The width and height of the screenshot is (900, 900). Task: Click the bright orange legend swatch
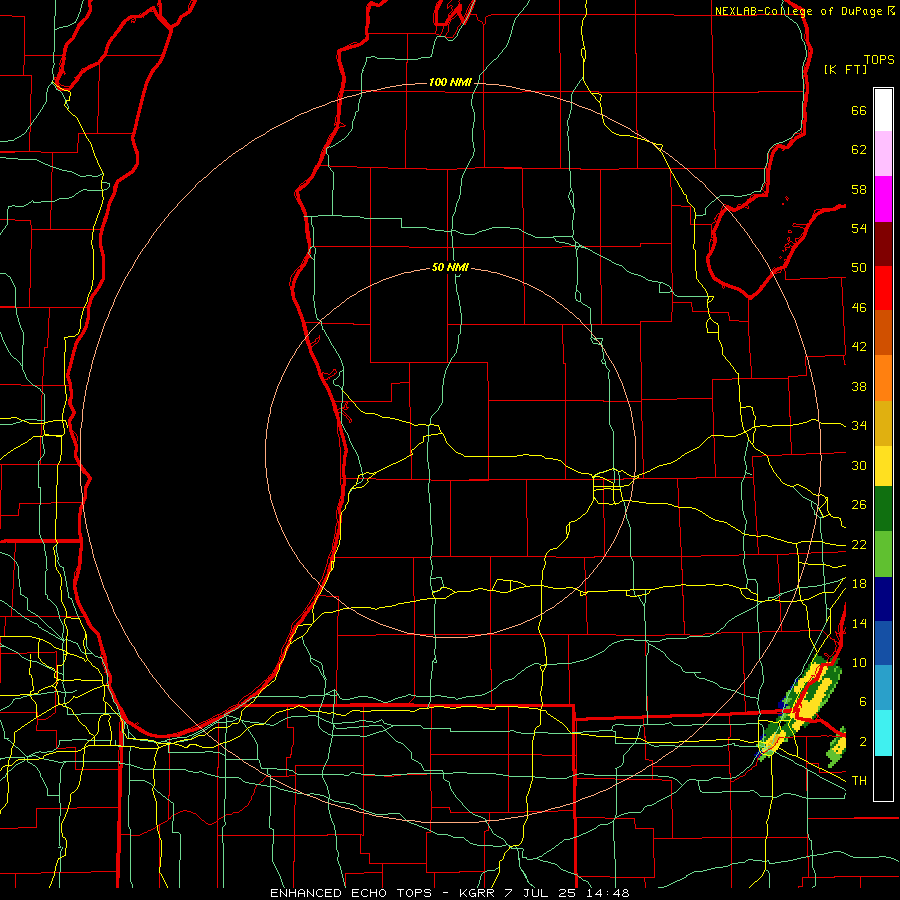(x=883, y=378)
